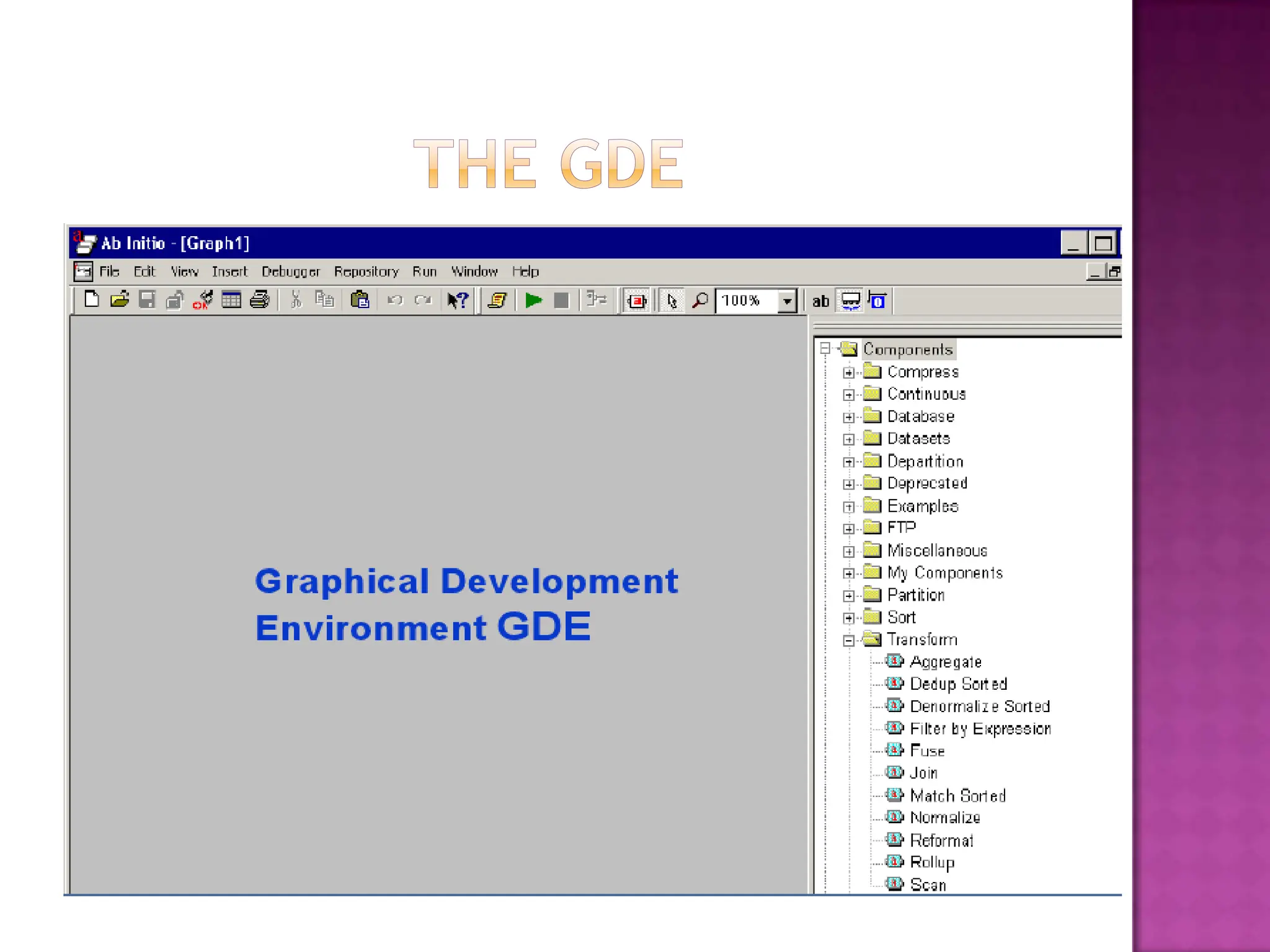Select the Reformat component
1270x952 pixels.
[x=941, y=840]
